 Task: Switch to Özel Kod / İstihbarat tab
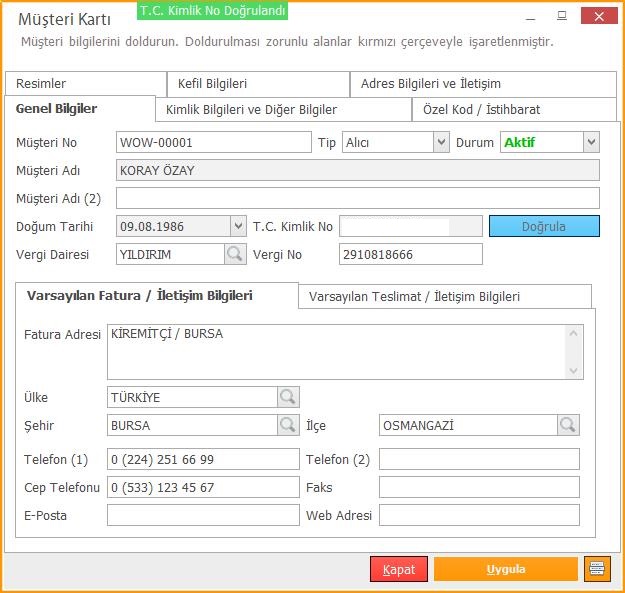513,109
